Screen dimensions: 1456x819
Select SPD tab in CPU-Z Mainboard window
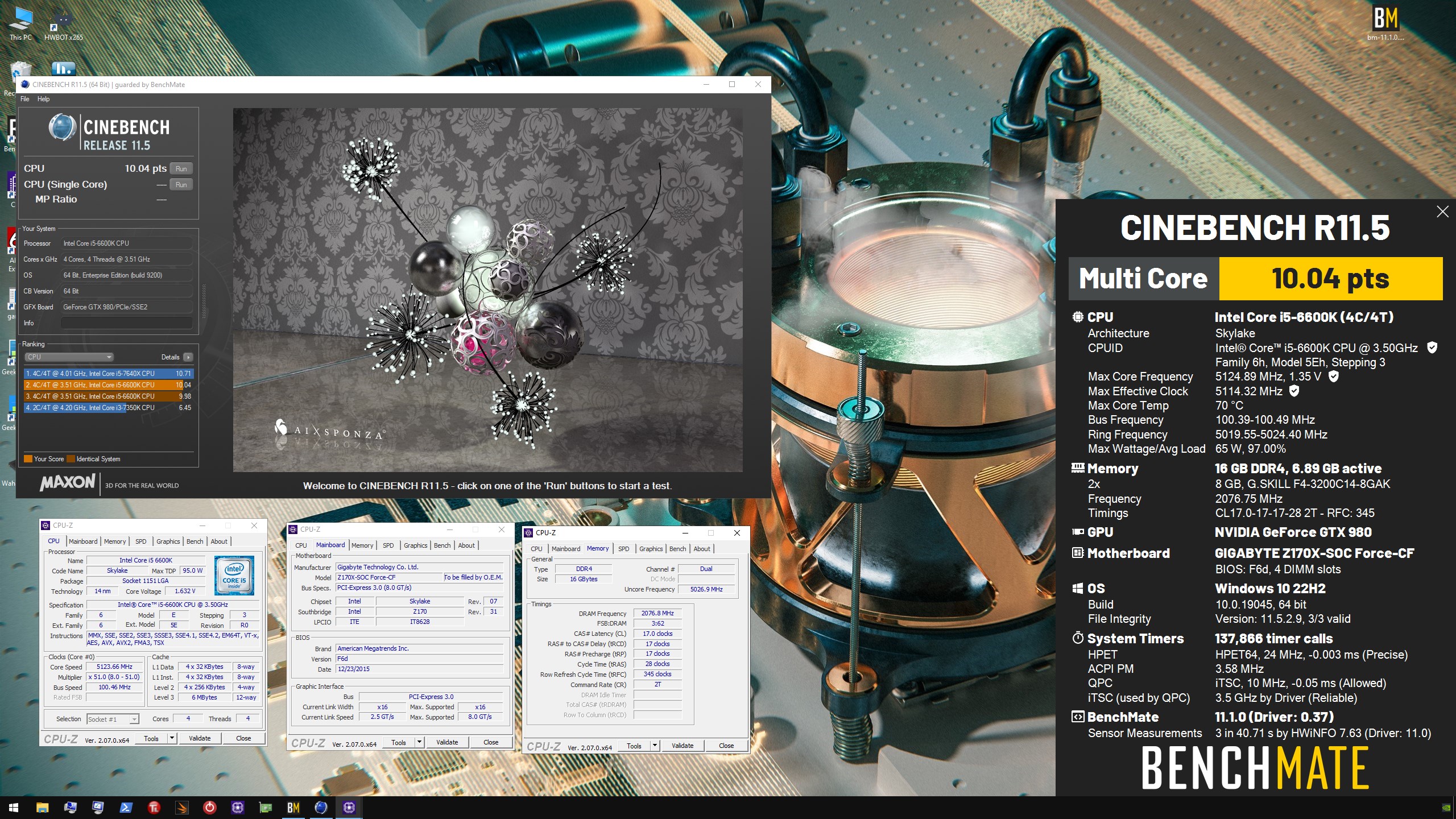[x=388, y=545]
